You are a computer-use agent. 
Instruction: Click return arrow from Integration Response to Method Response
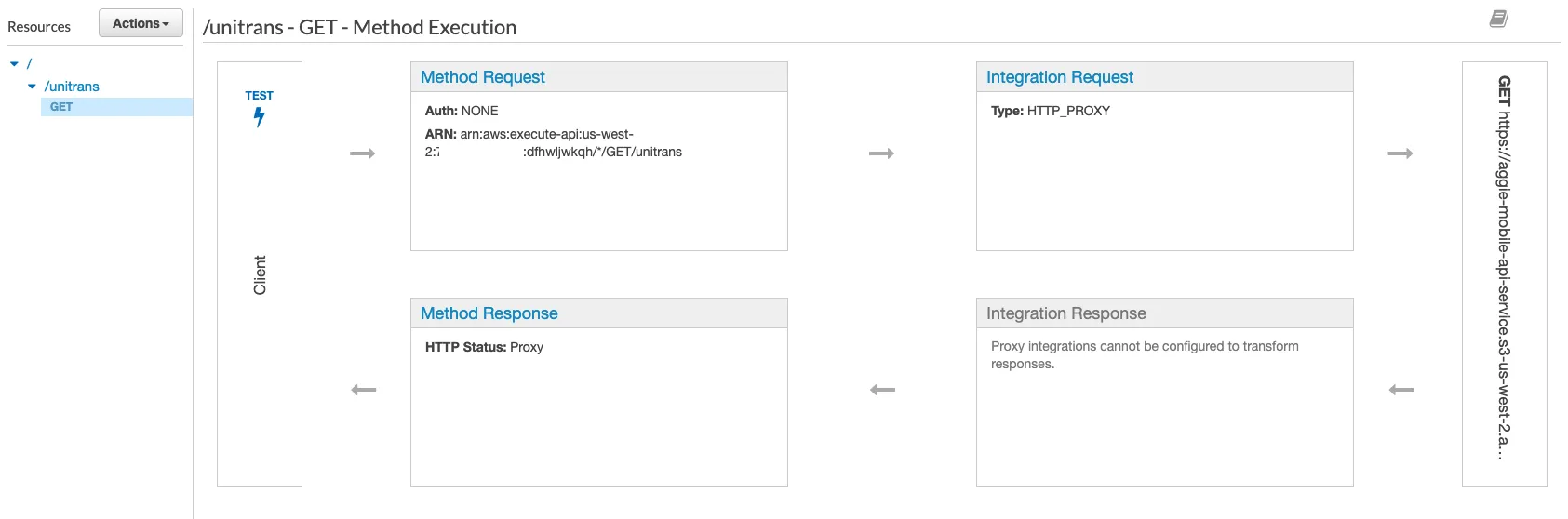pos(882,390)
